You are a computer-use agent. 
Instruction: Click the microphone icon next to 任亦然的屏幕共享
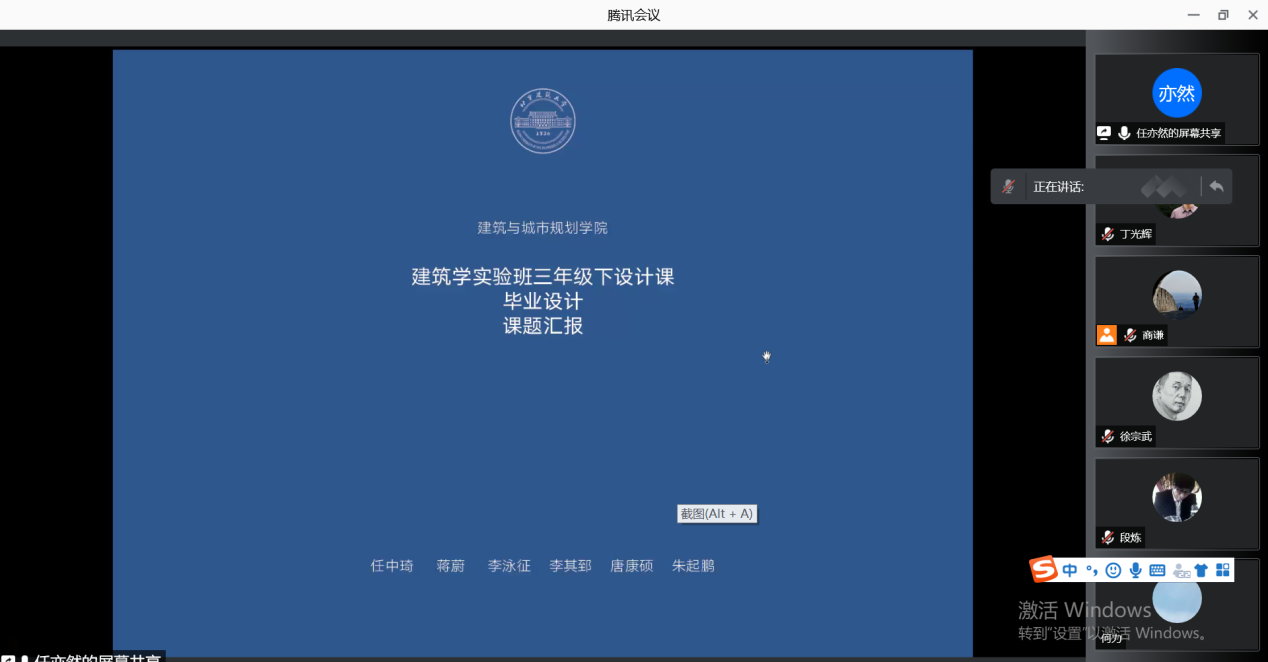point(1124,132)
